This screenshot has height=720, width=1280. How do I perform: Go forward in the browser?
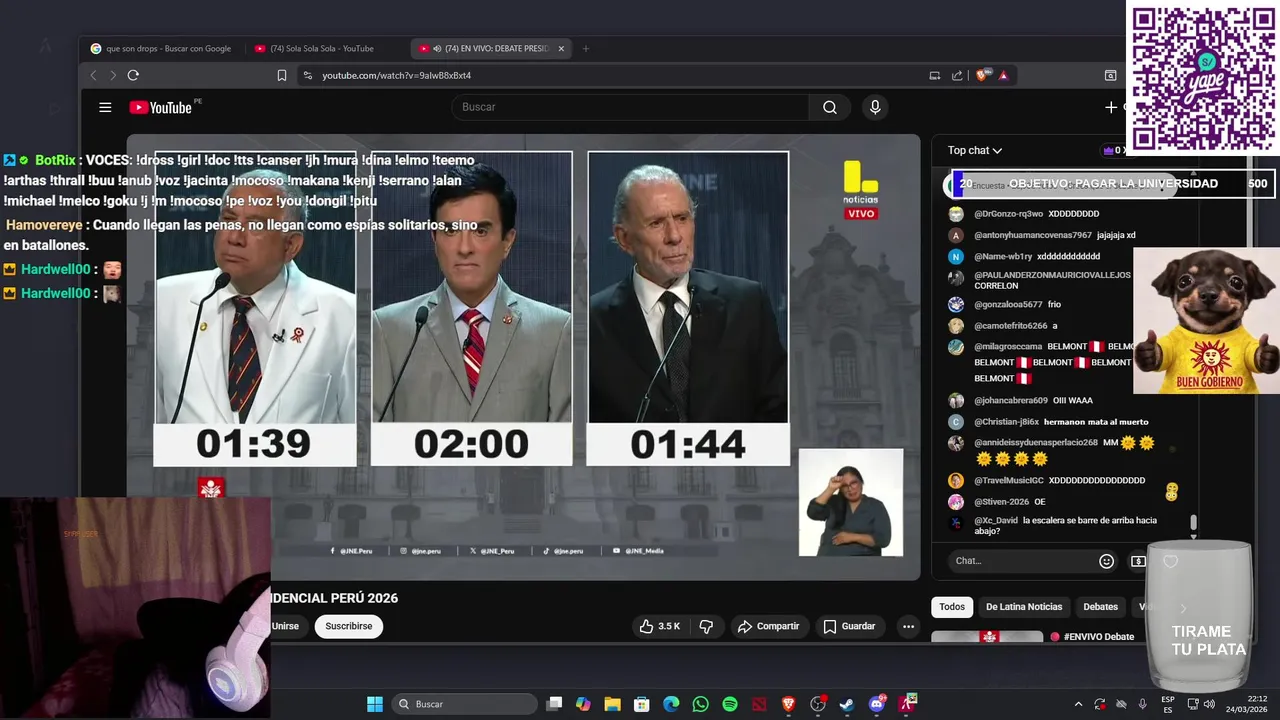click(113, 75)
